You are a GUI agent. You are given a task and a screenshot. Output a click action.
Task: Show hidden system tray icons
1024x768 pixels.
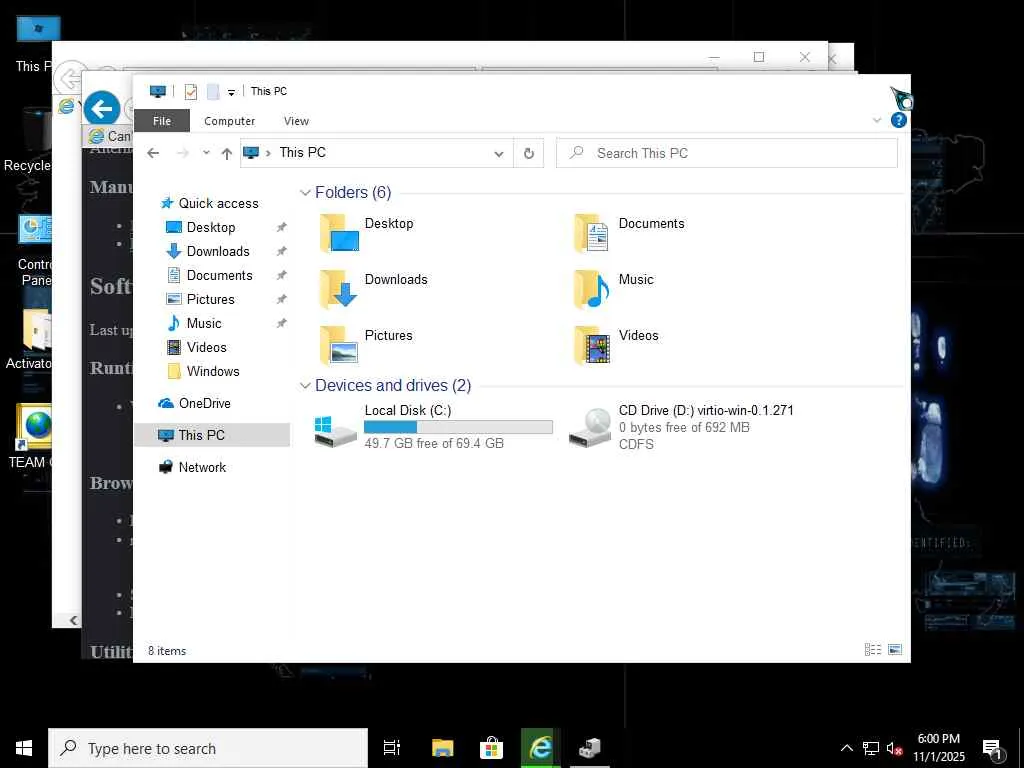(846, 748)
